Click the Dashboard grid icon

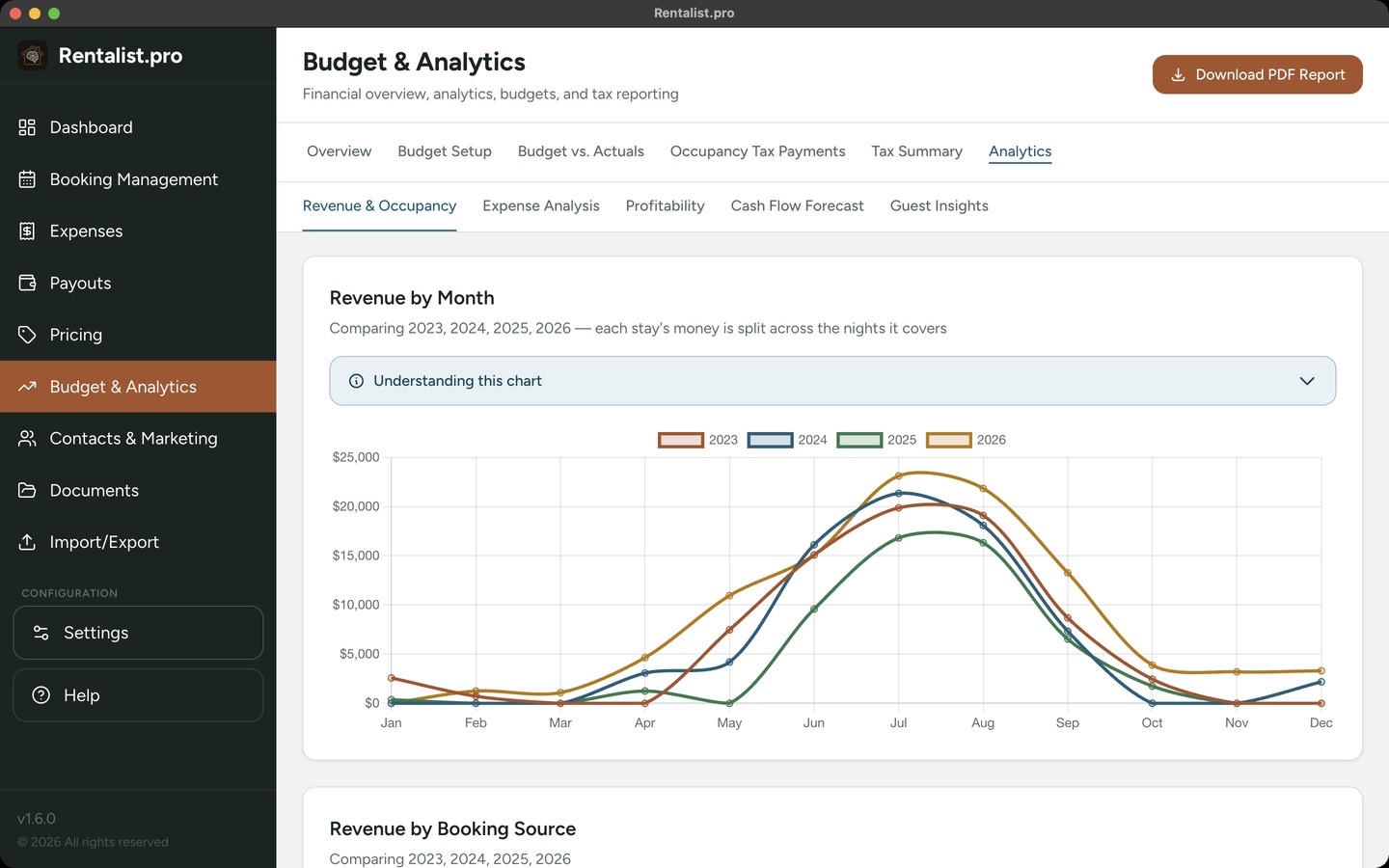27,127
